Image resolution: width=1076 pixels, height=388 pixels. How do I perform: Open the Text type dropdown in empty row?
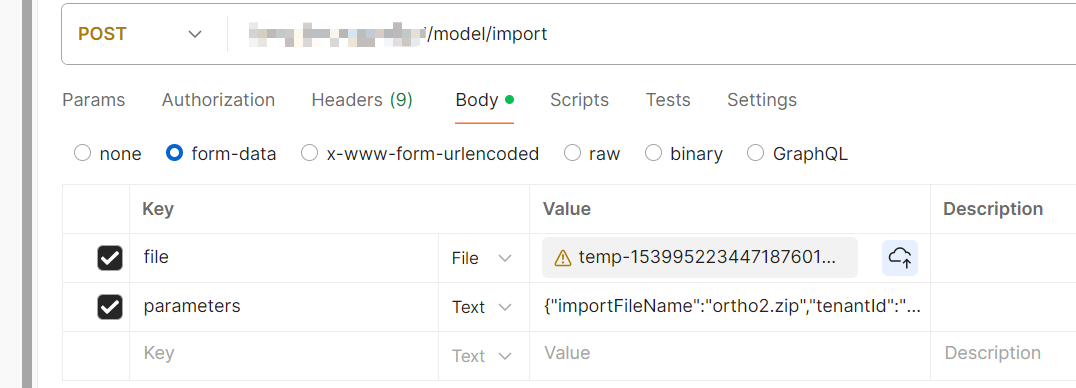(482, 356)
